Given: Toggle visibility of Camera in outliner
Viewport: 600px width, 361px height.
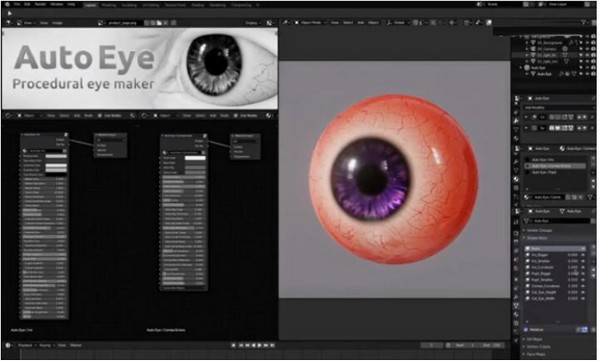Looking at the screenshot, I should [587, 49].
